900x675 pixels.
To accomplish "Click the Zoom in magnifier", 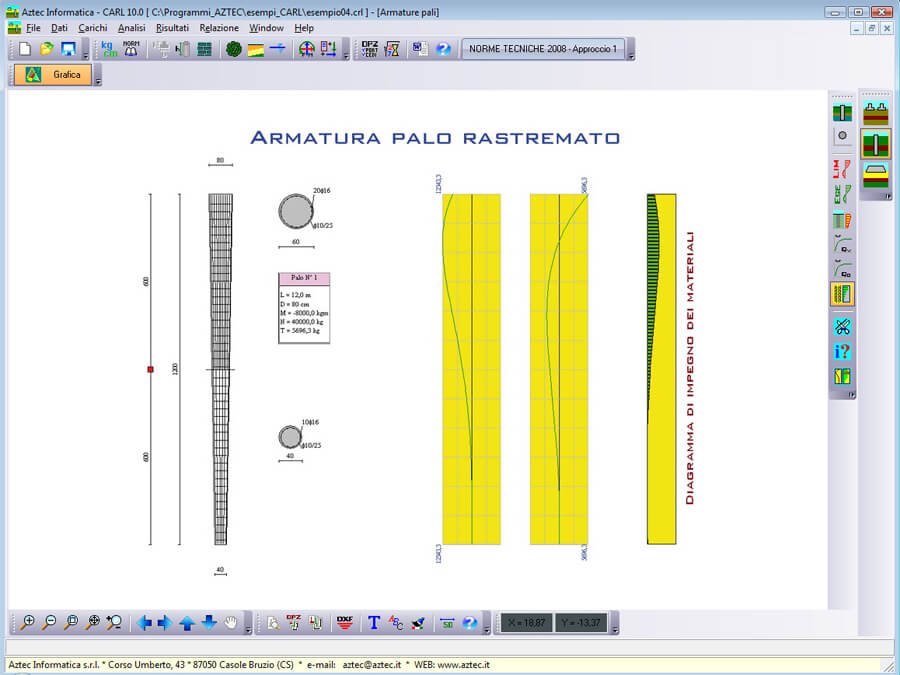I will tap(27, 622).
